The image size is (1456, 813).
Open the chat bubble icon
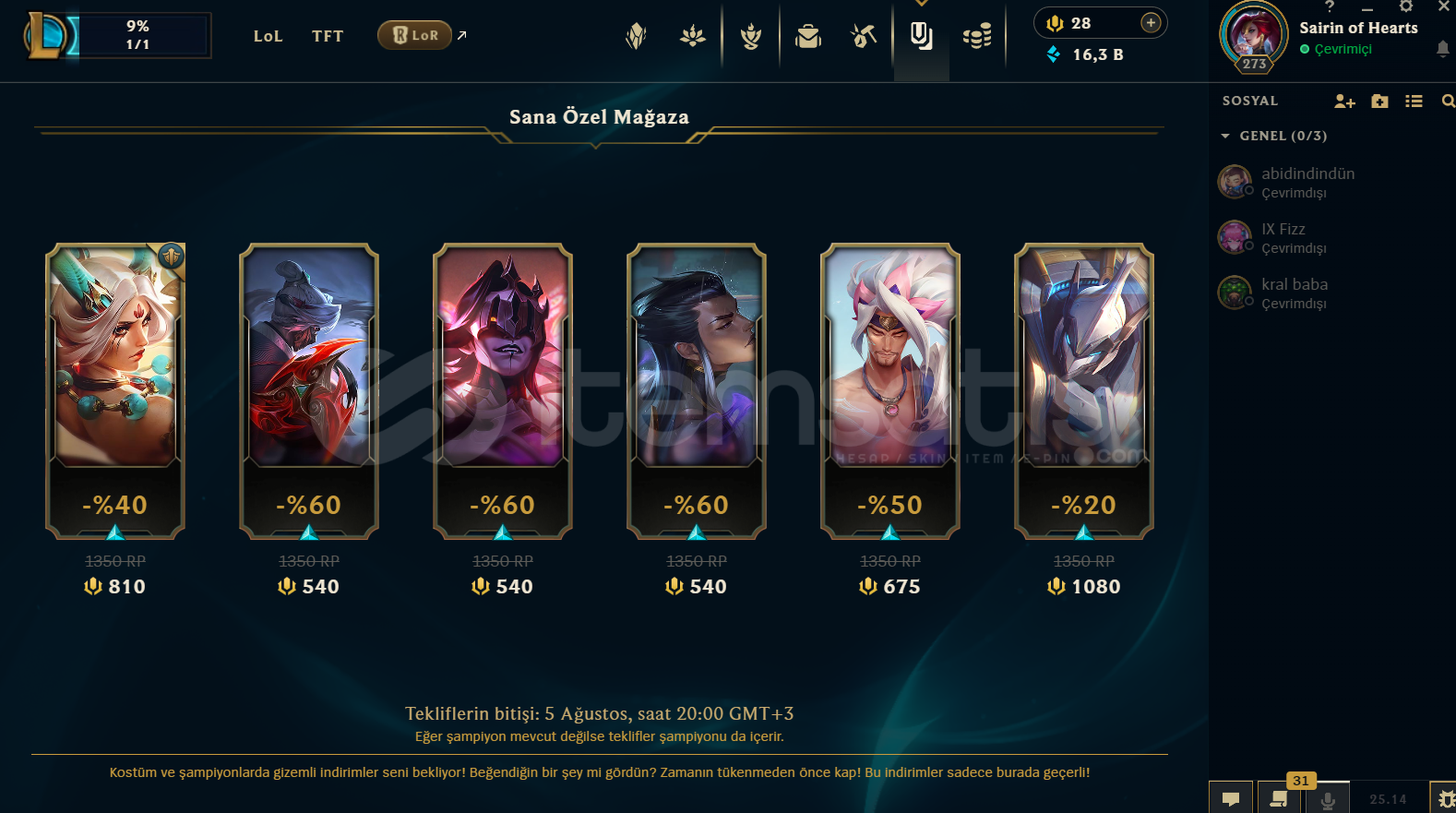point(1231,798)
